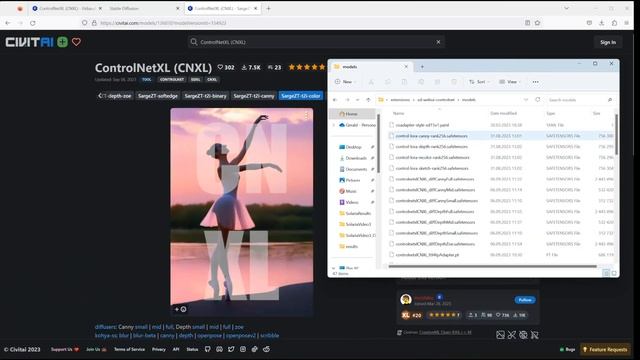Click the 7.5K downloads counter icon
Viewport: 640px width, 360px height.
[x=244, y=67]
